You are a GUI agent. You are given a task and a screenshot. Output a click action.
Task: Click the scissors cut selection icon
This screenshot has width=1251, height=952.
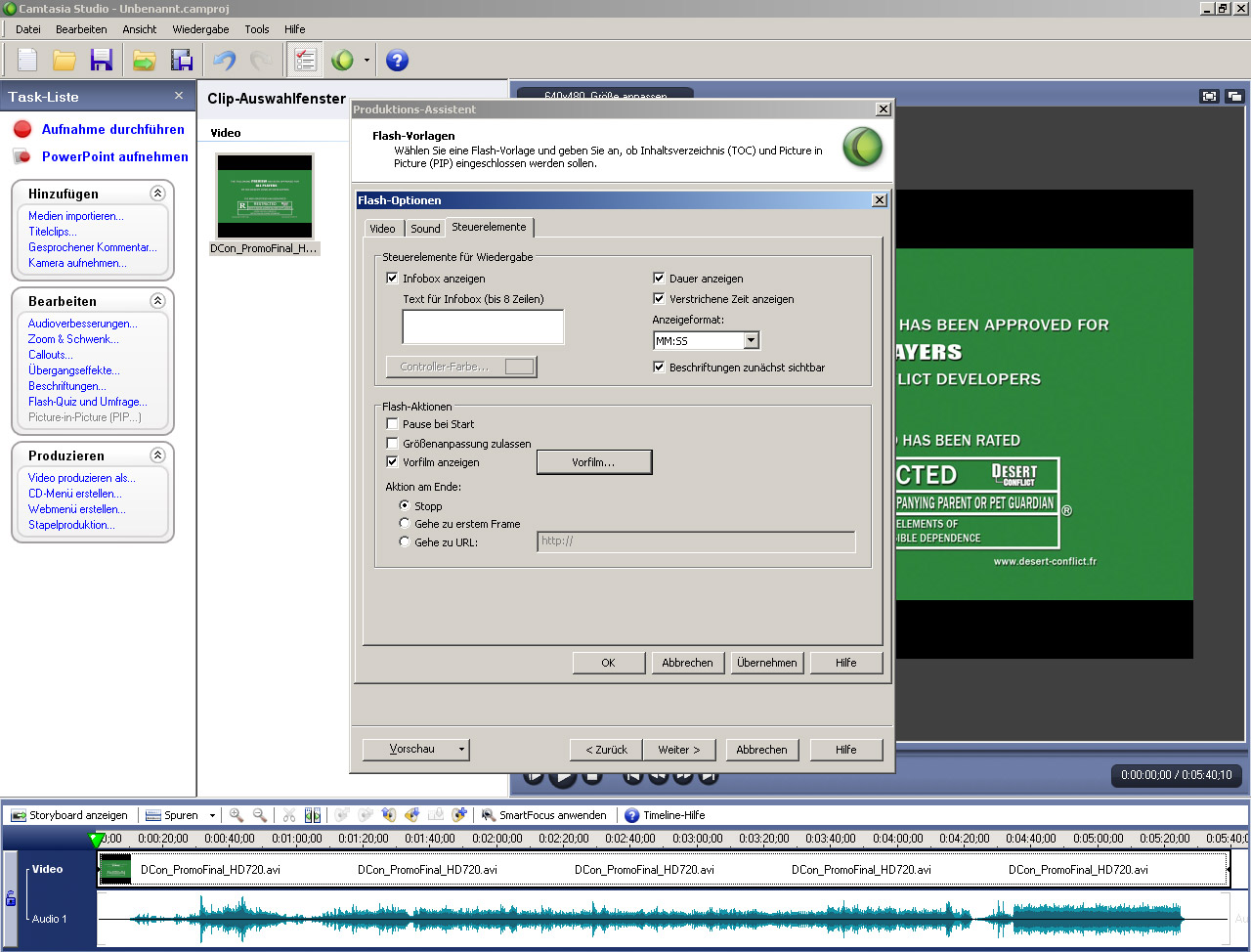click(x=289, y=815)
